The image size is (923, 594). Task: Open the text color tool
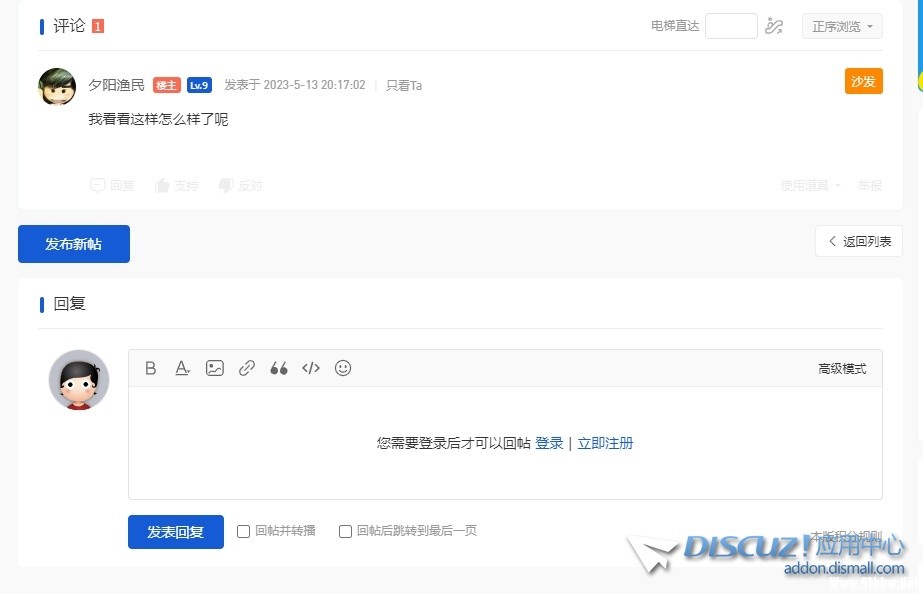click(182, 368)
